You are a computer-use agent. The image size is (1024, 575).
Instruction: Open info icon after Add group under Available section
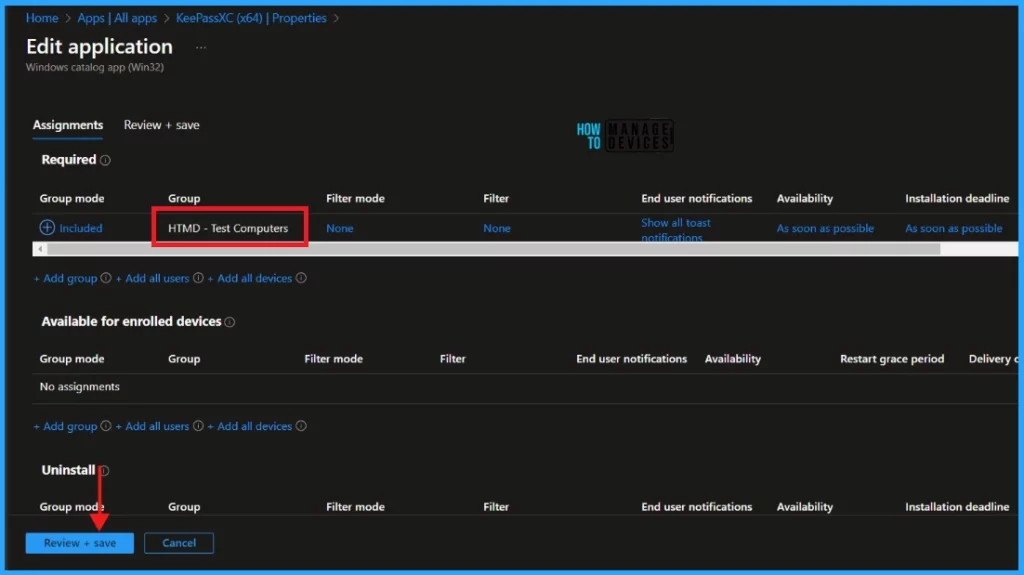pos(106,425)
